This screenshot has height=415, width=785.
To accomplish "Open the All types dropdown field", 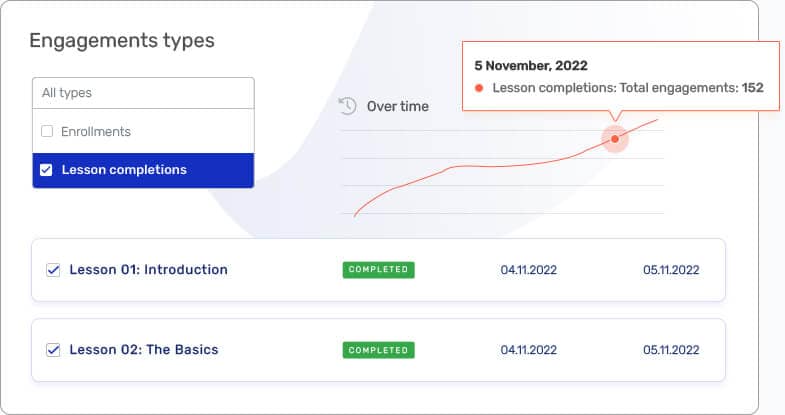I will (x=143, y=93).
